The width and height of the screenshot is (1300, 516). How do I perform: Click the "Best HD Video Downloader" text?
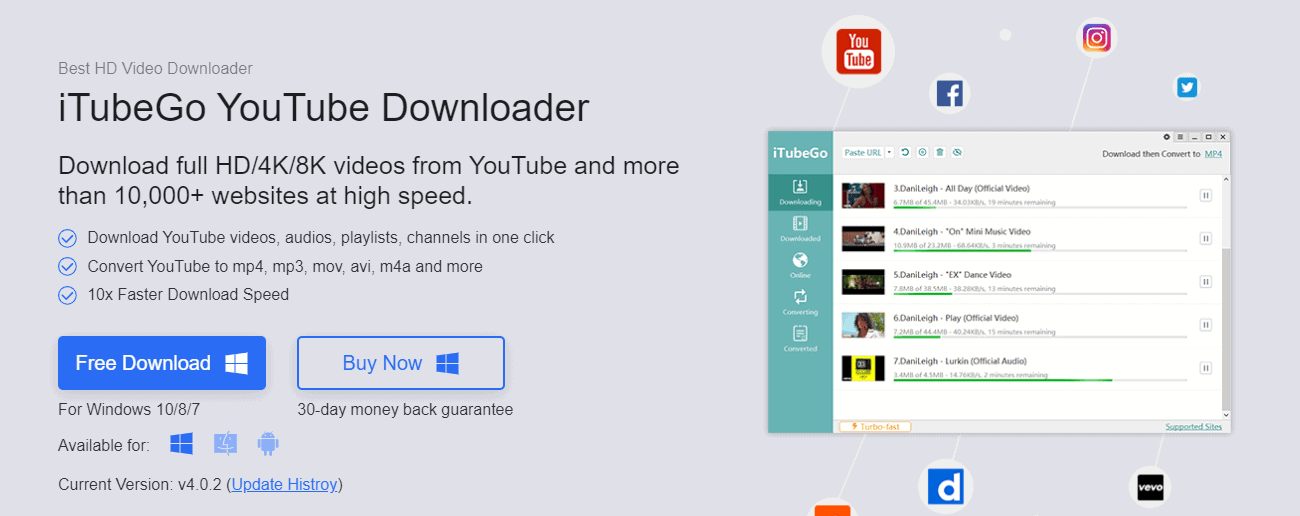point(155,69)
